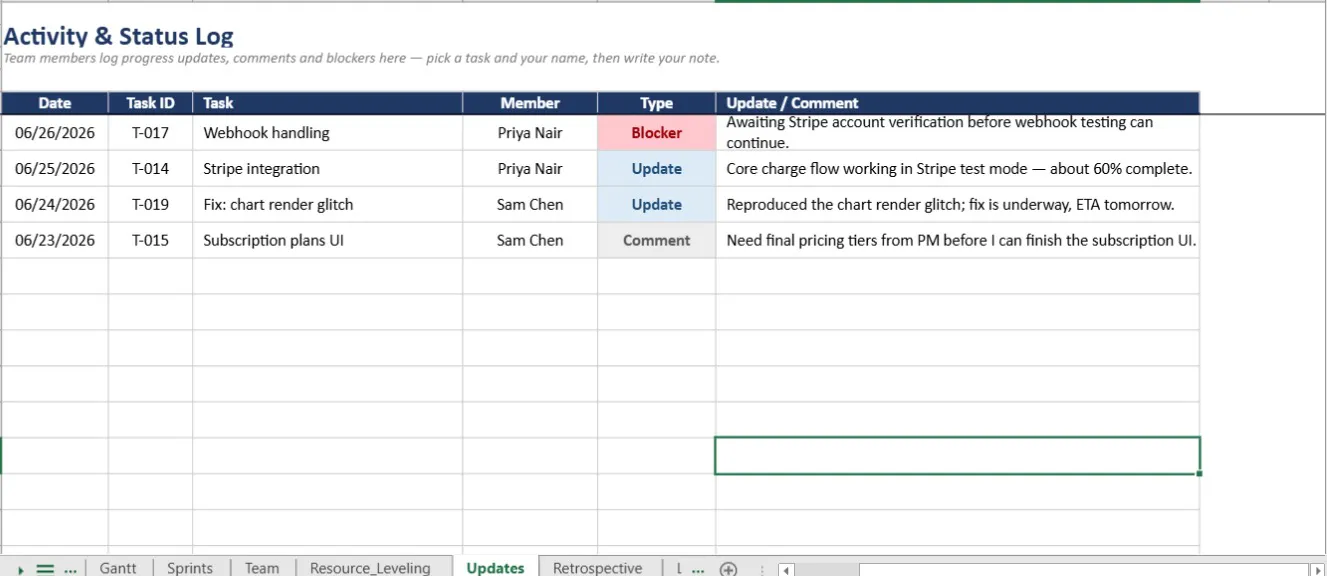Select the Task column header
This screenshot has width=1327, height=576.
(327, 103)
